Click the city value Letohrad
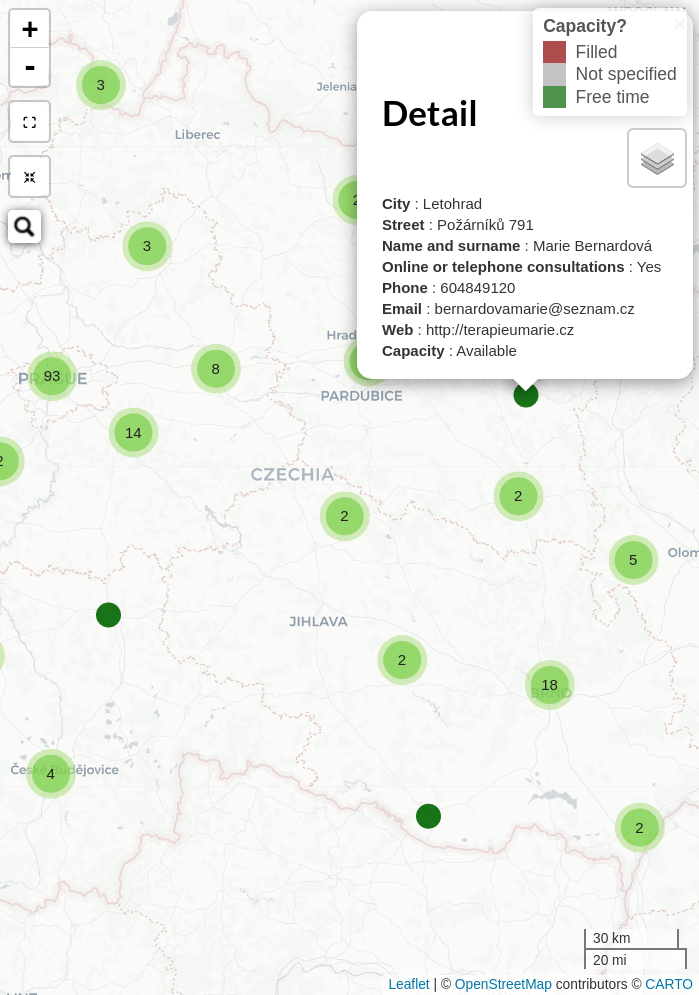Viewport: 699px width, 995px height. click(452, 204)
